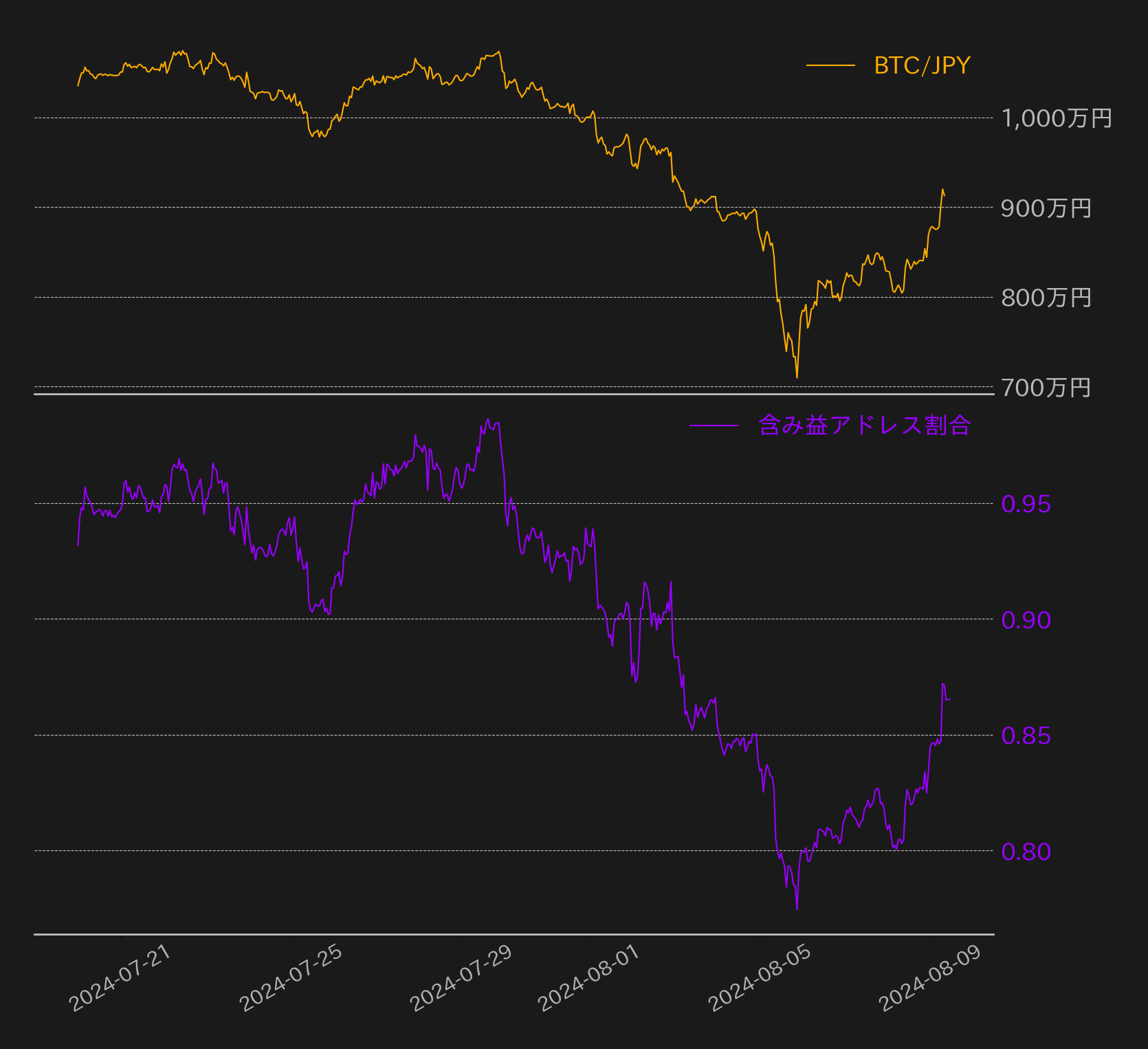Select the 700万円 axis label

(1046, 388)
